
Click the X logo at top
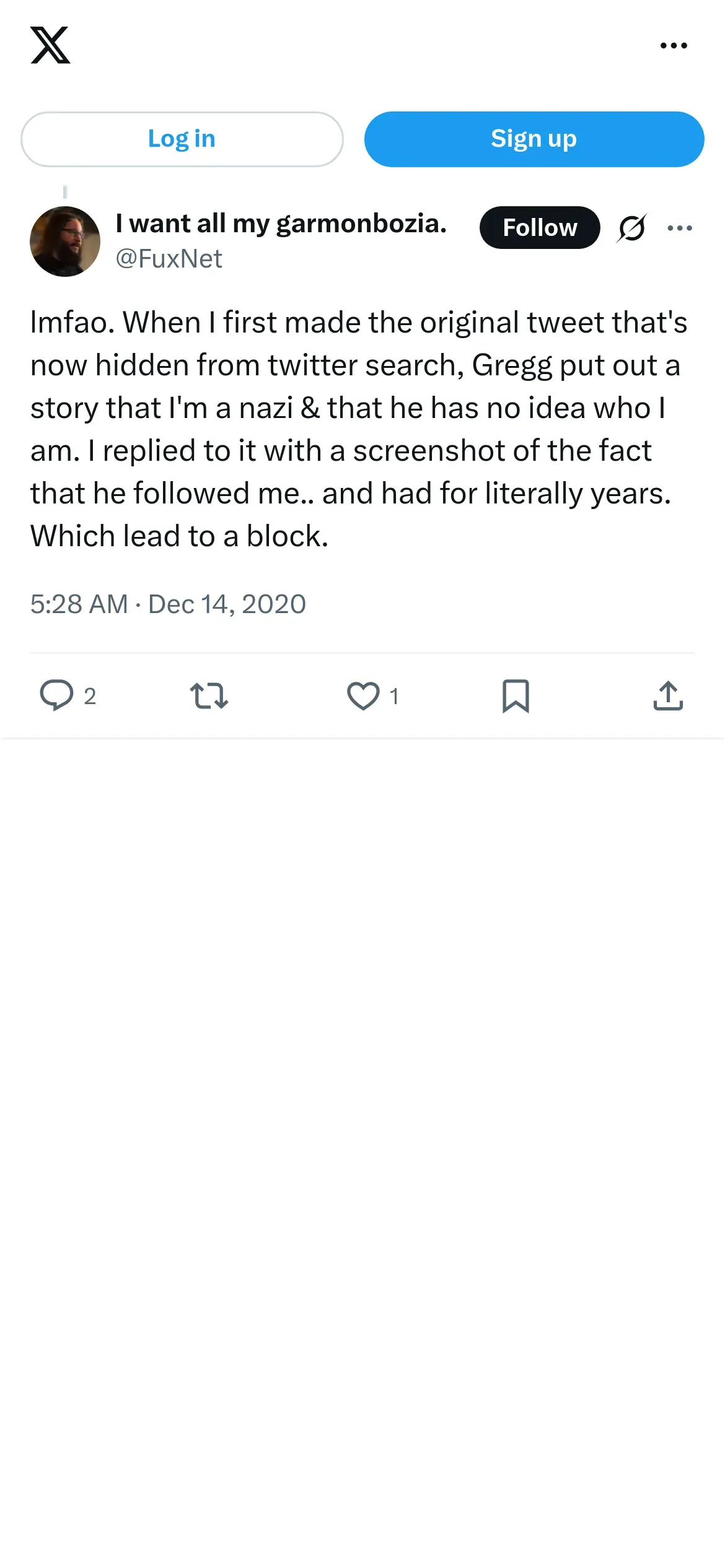[x=50, y=45]
